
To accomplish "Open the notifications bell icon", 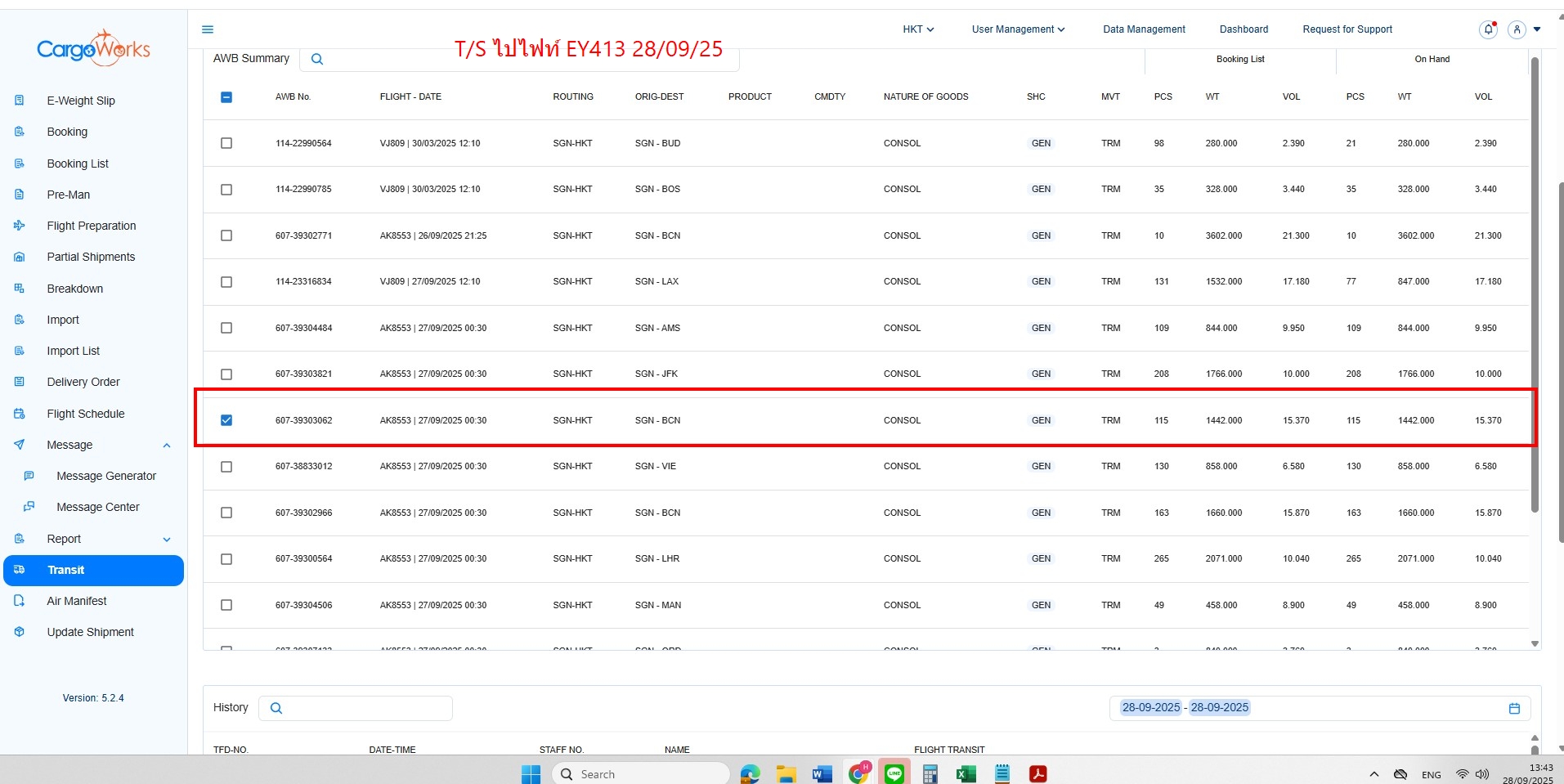I will click(x=1488, y=29).
